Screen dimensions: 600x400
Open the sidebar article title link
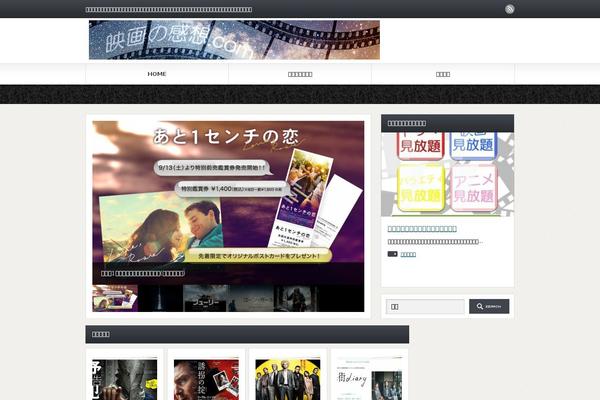point(422,229)
